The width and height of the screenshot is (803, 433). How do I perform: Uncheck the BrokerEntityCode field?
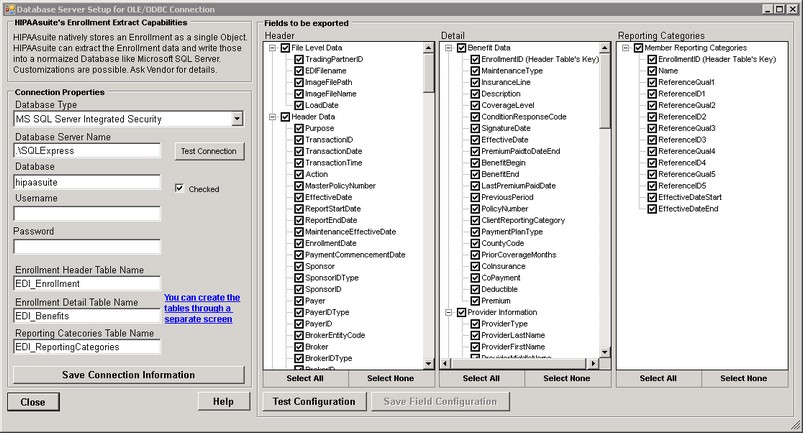[299, 335]
